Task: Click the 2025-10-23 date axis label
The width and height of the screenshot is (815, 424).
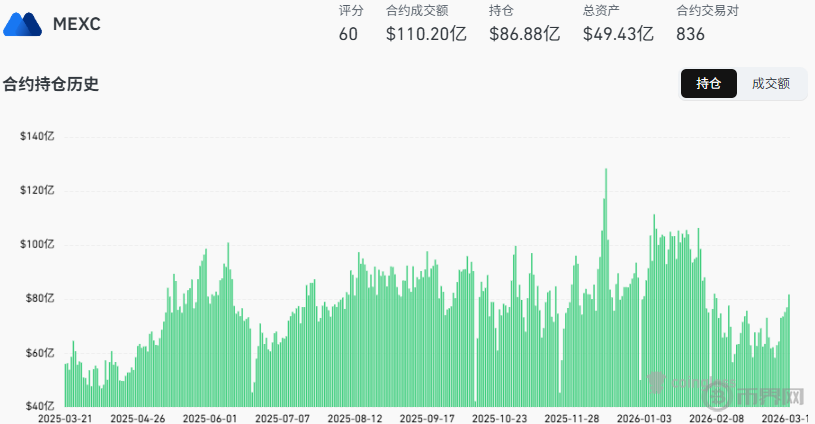Action: 499,418
